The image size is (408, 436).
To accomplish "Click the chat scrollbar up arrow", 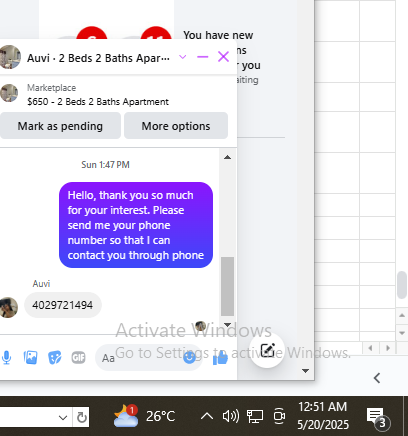I will (227, 157).
